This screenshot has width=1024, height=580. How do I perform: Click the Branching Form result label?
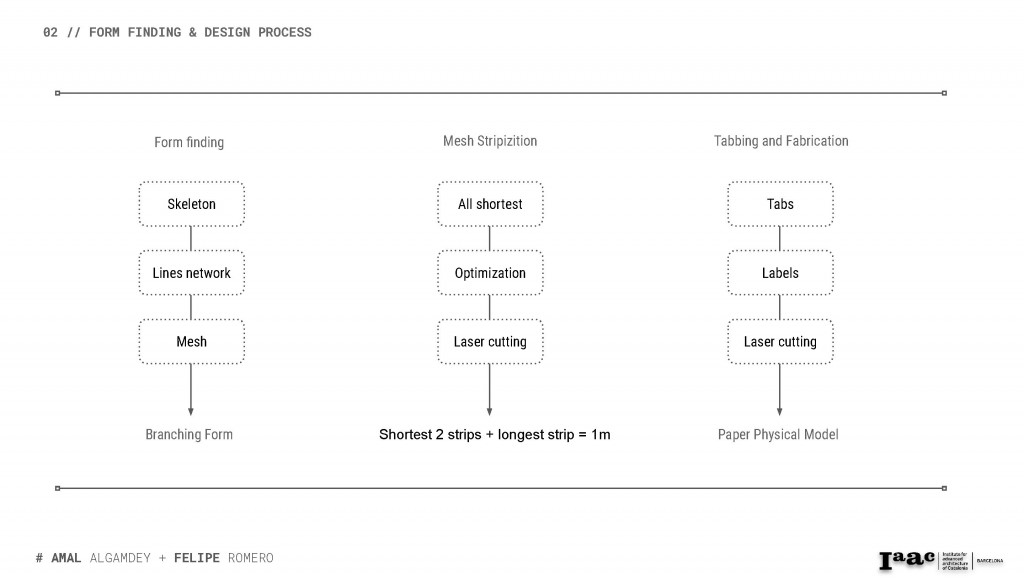[x=189, y=434]
